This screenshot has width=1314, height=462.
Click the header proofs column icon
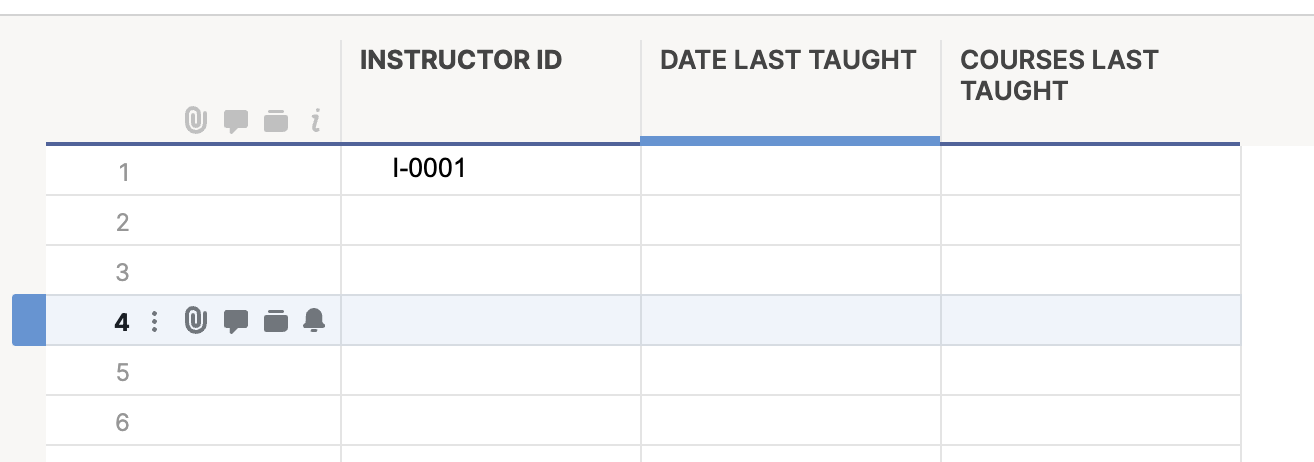(276, 122)
